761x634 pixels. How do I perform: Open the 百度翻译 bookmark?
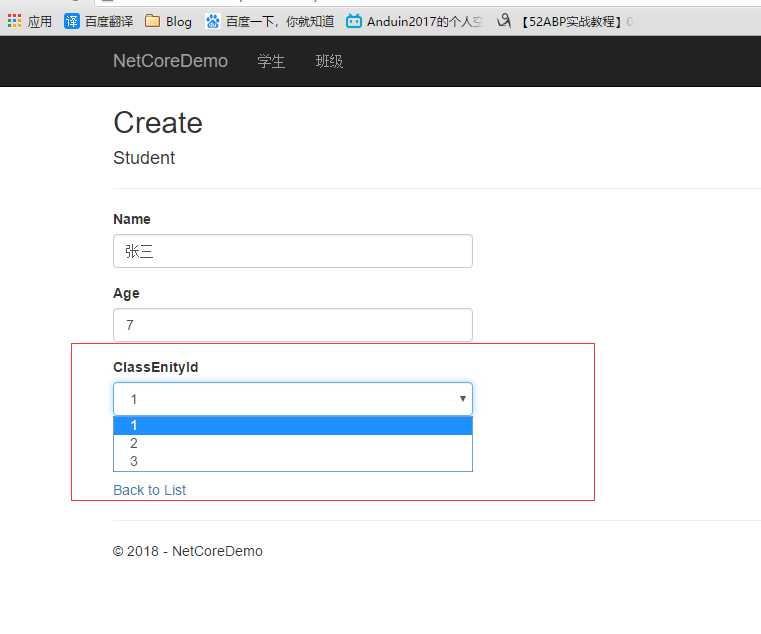pos(99,21)
